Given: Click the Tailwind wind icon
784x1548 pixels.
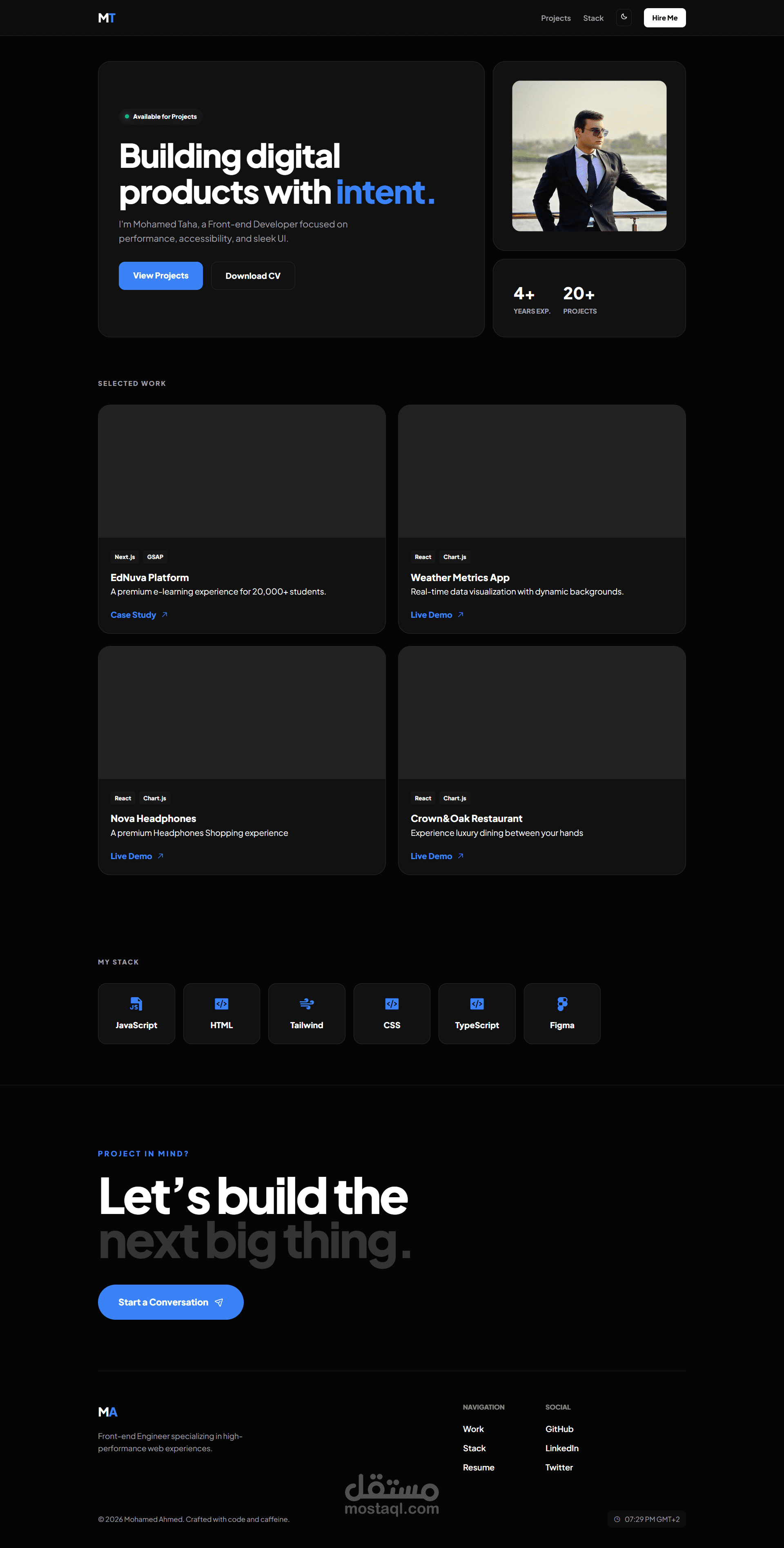Looking at the screenshot, I should (306, 1004).
